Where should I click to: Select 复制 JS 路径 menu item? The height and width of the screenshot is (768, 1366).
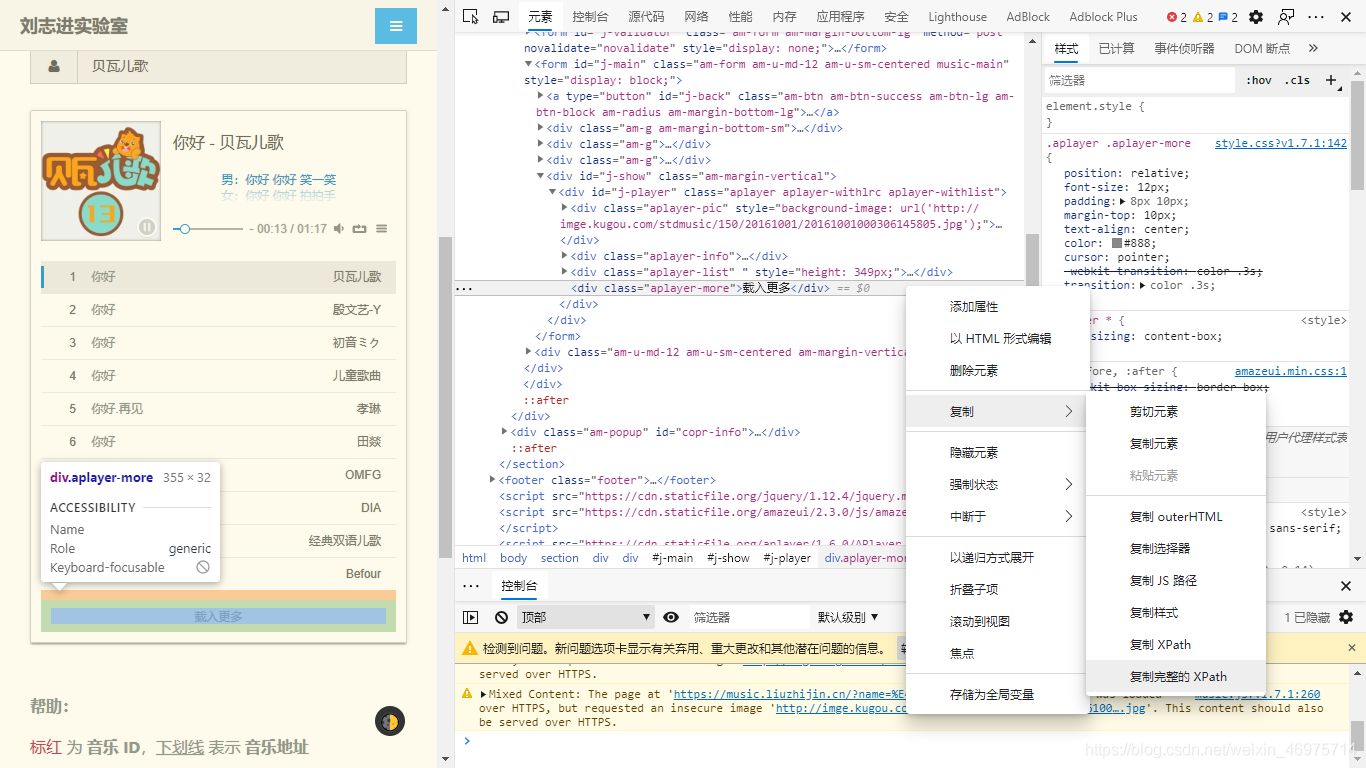tap(1176, 580)
